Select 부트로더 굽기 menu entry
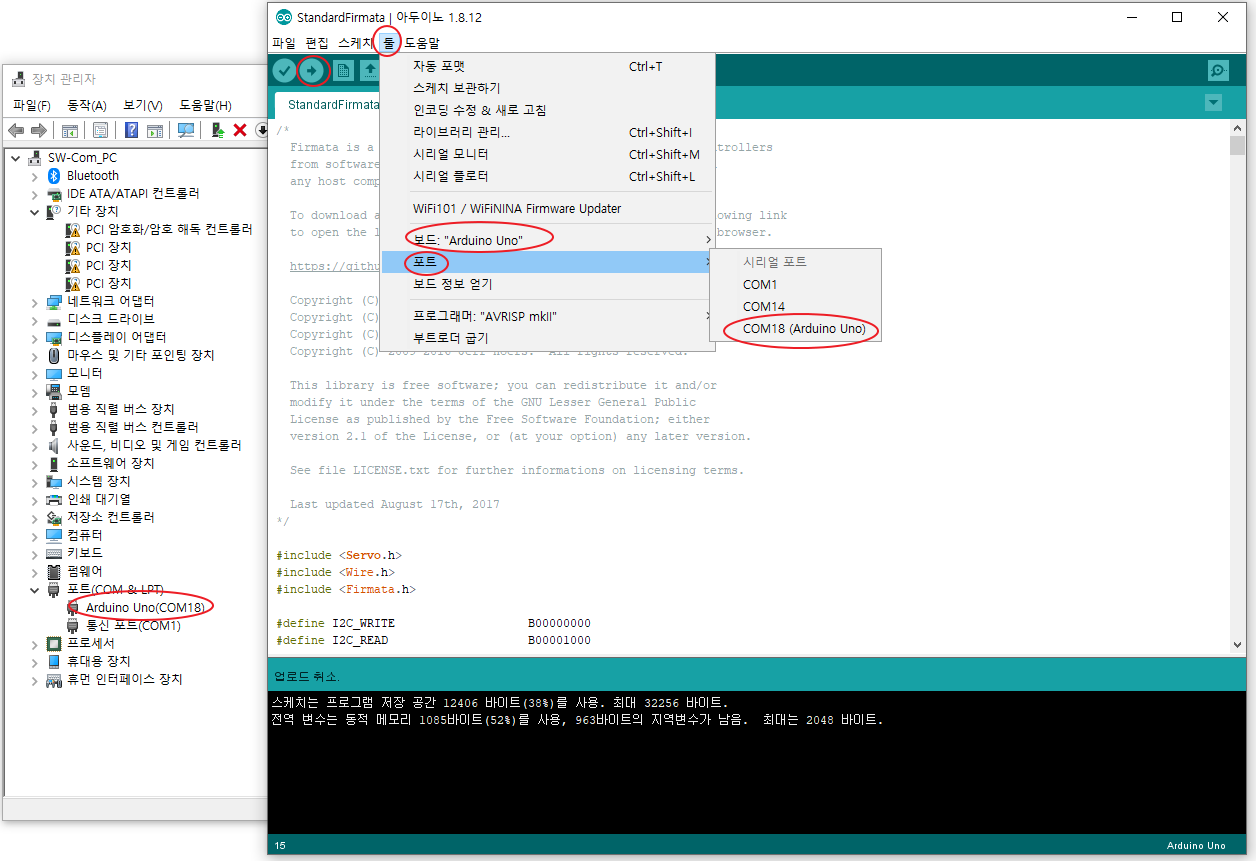This screenshot has width=1256, height=861. pos(548,339)
